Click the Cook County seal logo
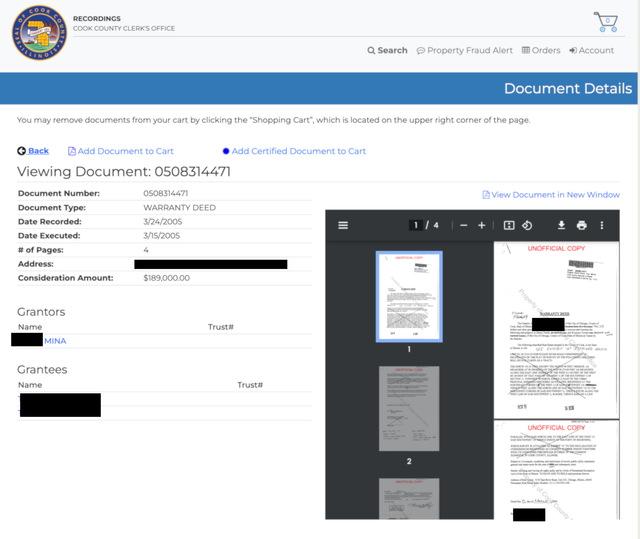Viewport: 640px width, 539px height. point(40,33)
